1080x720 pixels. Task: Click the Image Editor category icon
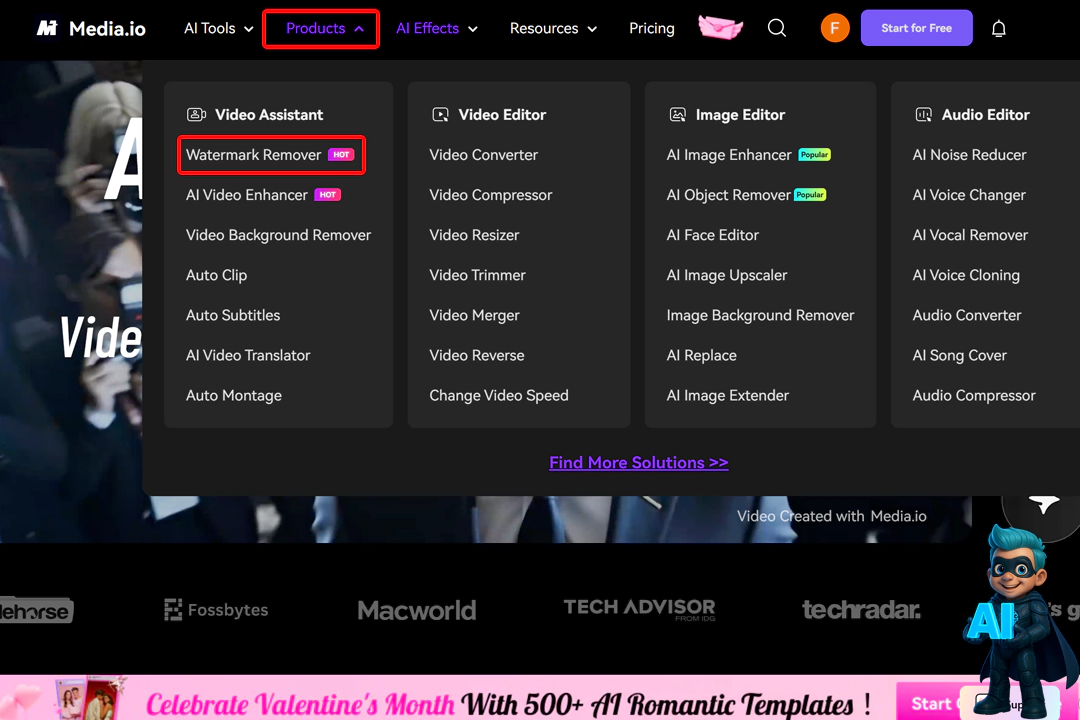click(678, 115)
